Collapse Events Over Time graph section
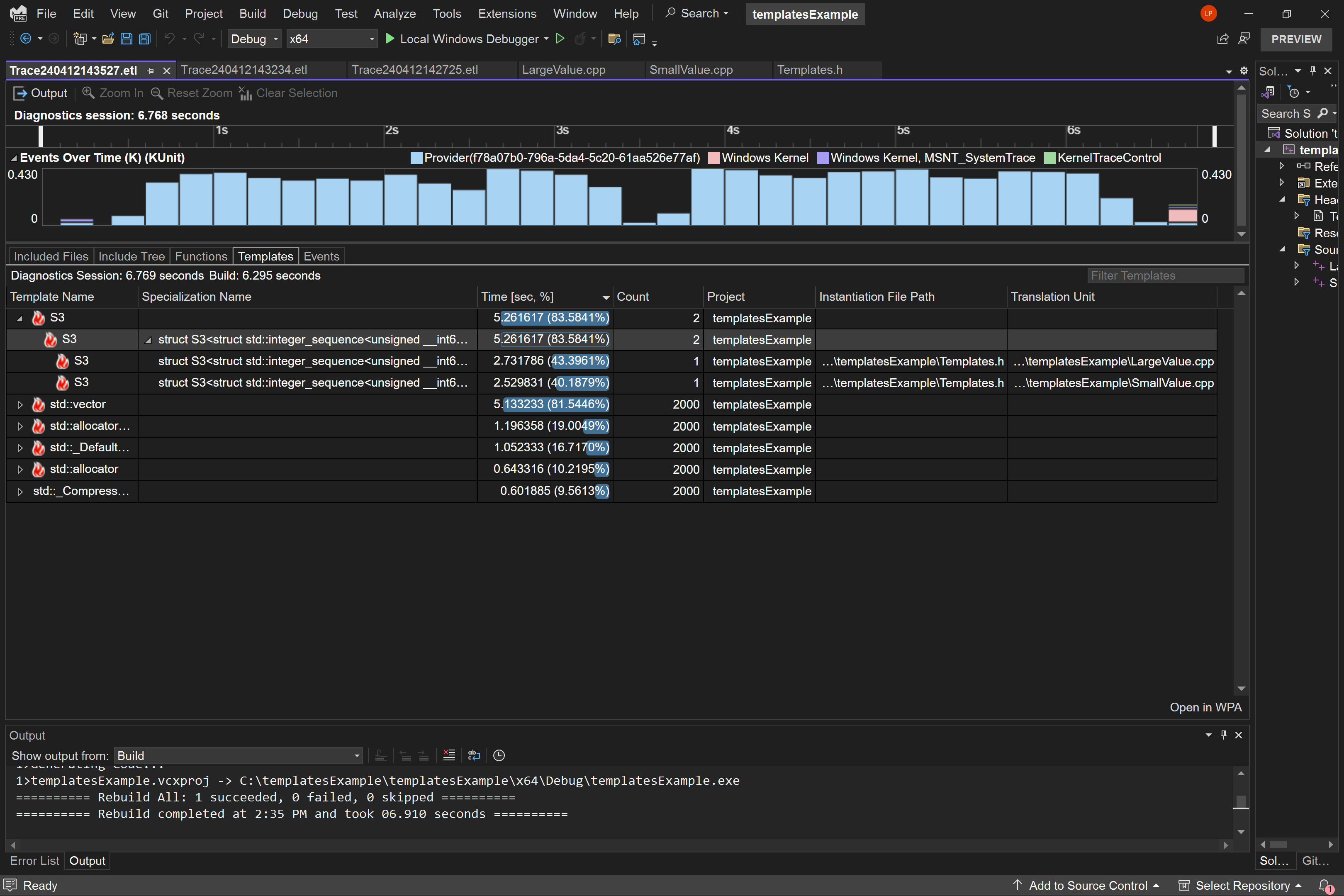 [14, 158]
